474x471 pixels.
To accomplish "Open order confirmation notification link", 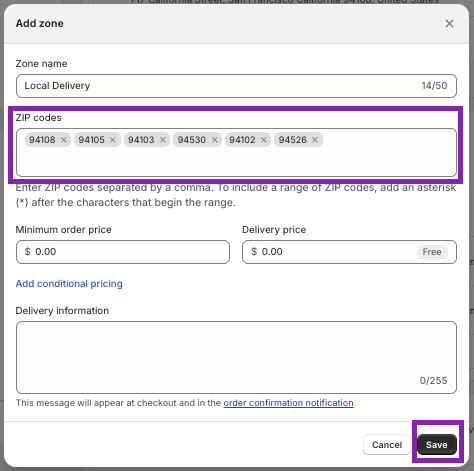I will pyautogui.click(x=288, y=403).
